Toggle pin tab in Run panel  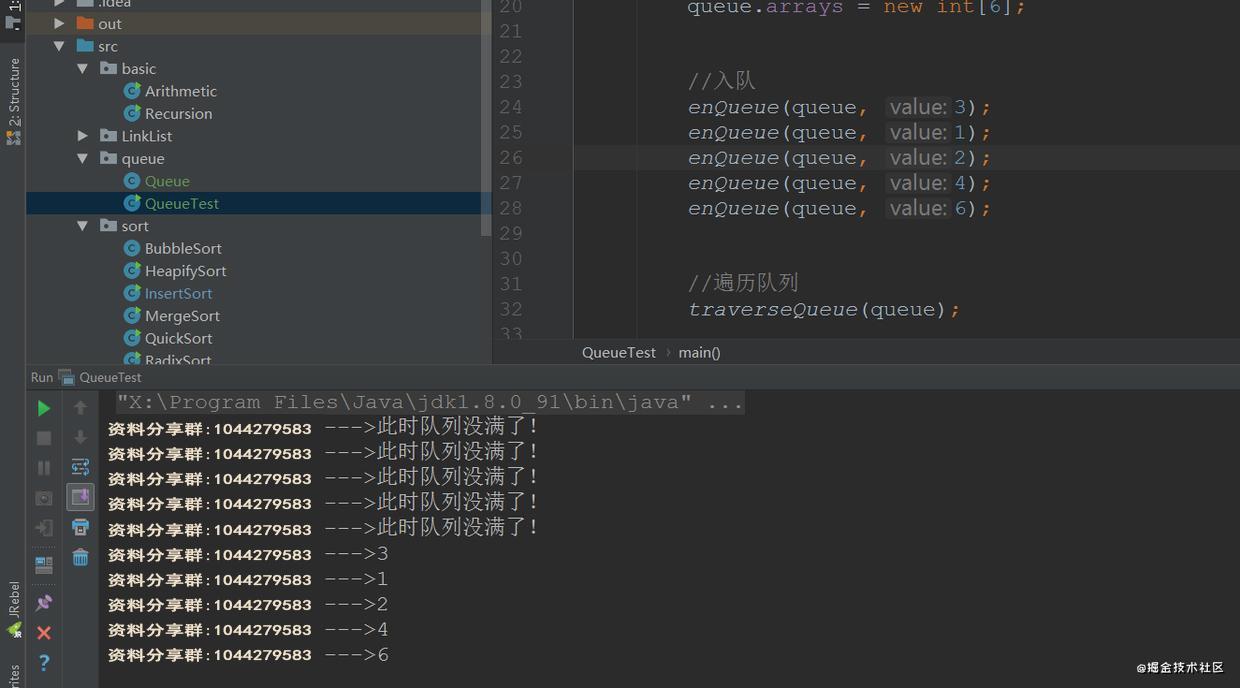point(43,603)
